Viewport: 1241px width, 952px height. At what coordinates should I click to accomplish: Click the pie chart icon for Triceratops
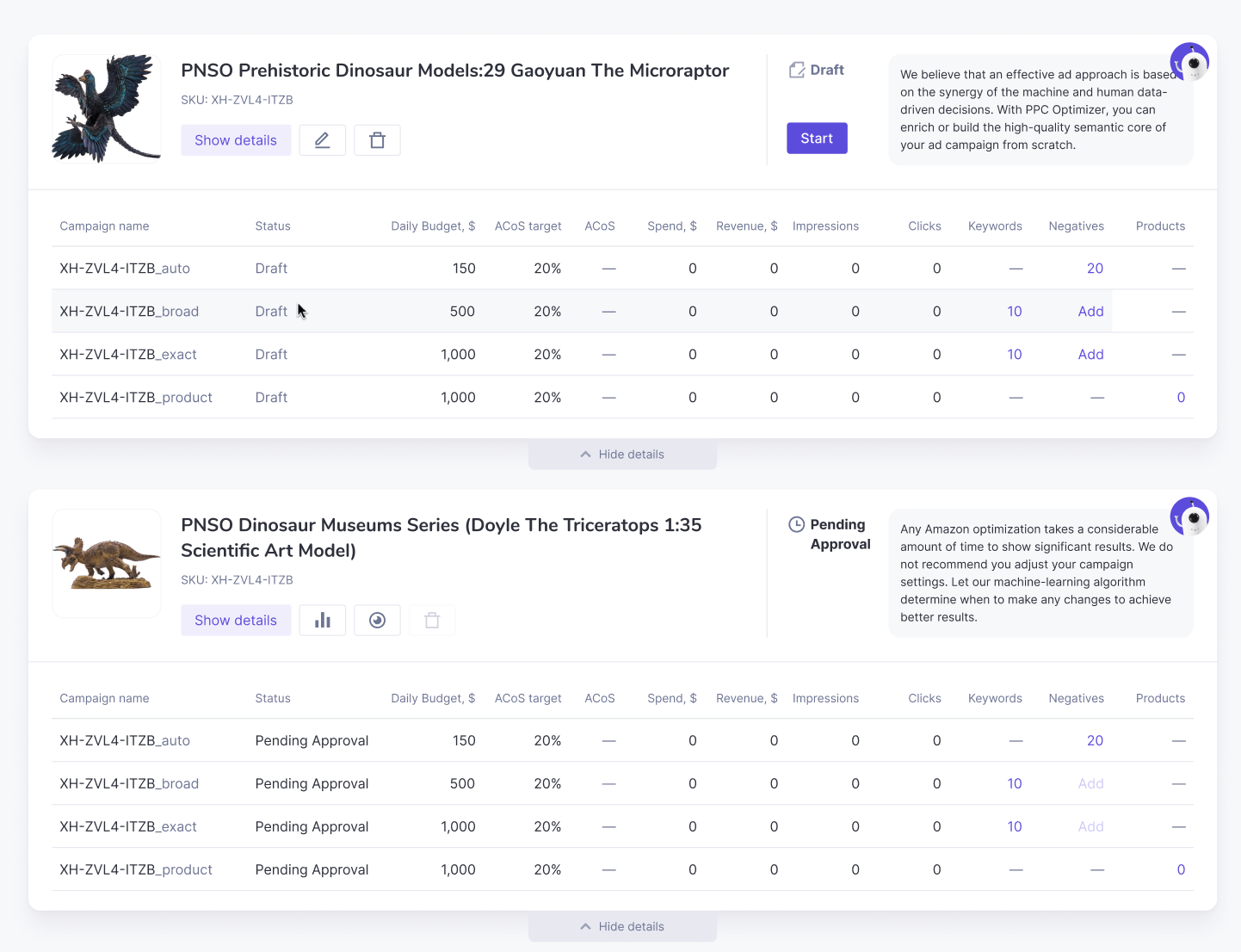[x=377, y=621]
